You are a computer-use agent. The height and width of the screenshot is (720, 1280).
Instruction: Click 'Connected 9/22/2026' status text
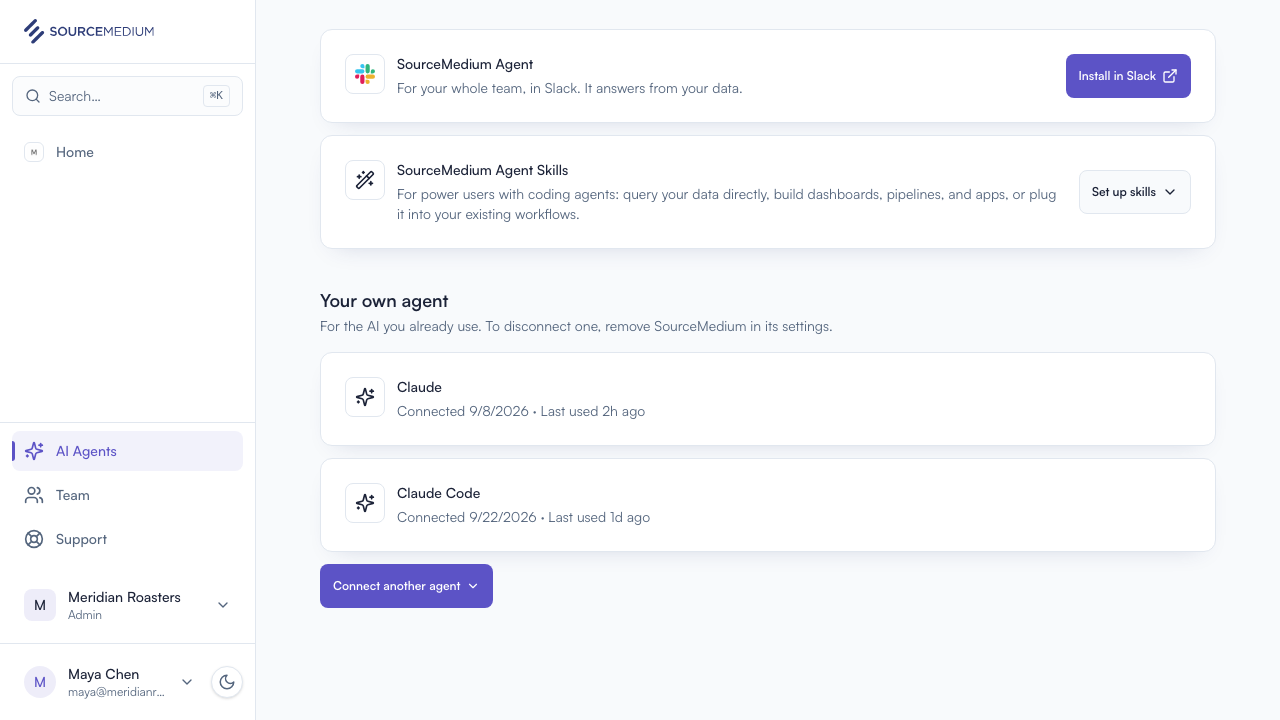[x=467, y=517]
